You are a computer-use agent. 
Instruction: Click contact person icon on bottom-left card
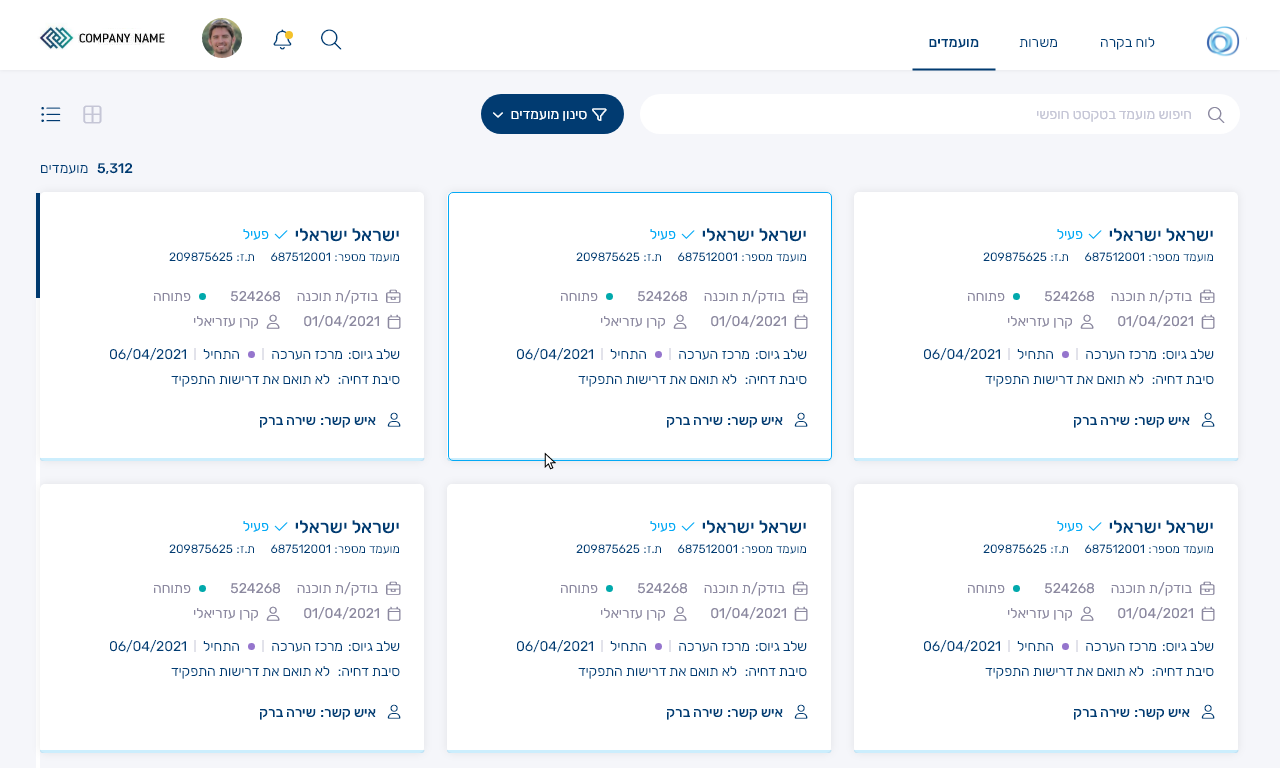(x=393, y=712)
